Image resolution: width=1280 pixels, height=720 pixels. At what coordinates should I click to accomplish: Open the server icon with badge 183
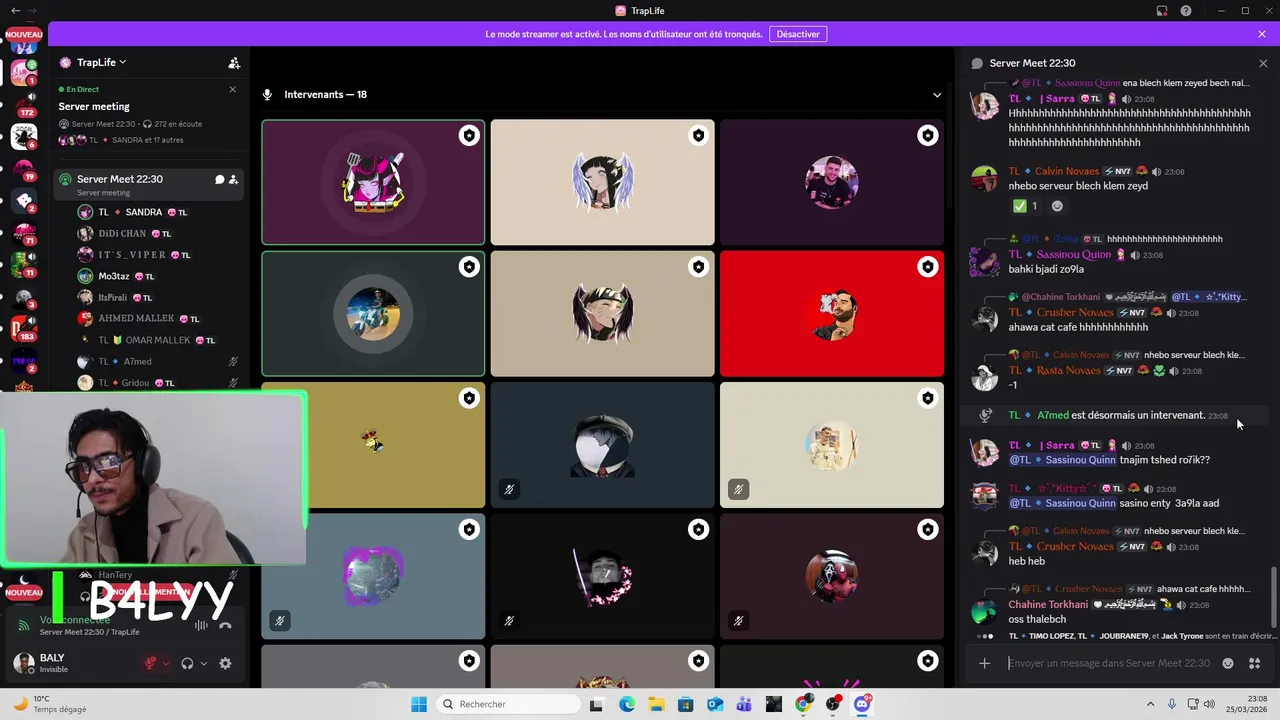click(24, 327)
